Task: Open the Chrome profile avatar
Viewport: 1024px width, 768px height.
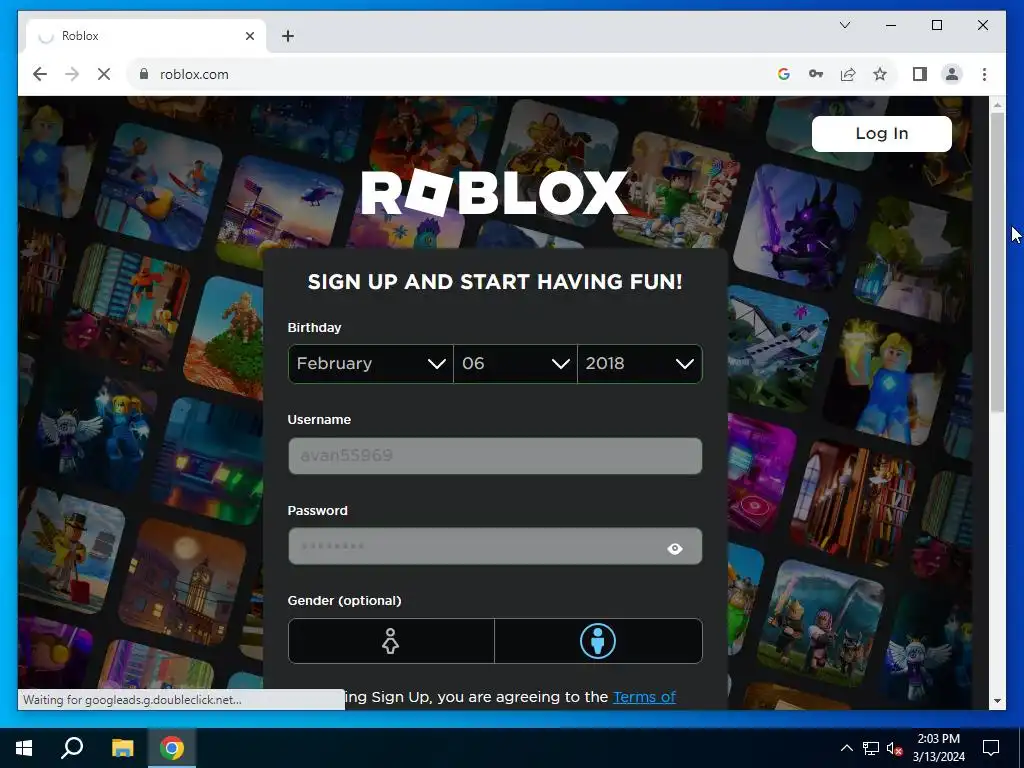Action: click(x=952, y=74)
